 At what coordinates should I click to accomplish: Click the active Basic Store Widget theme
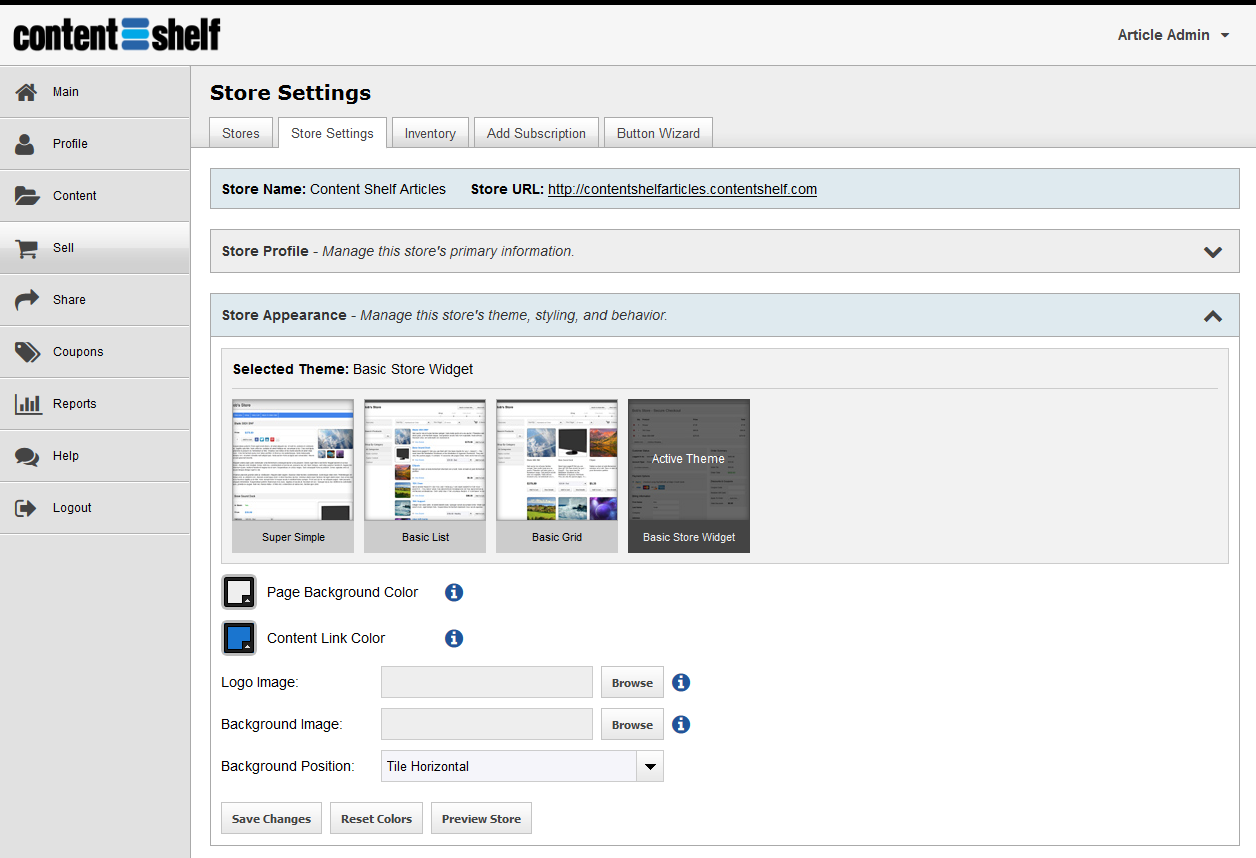click(x=689, y=476)
